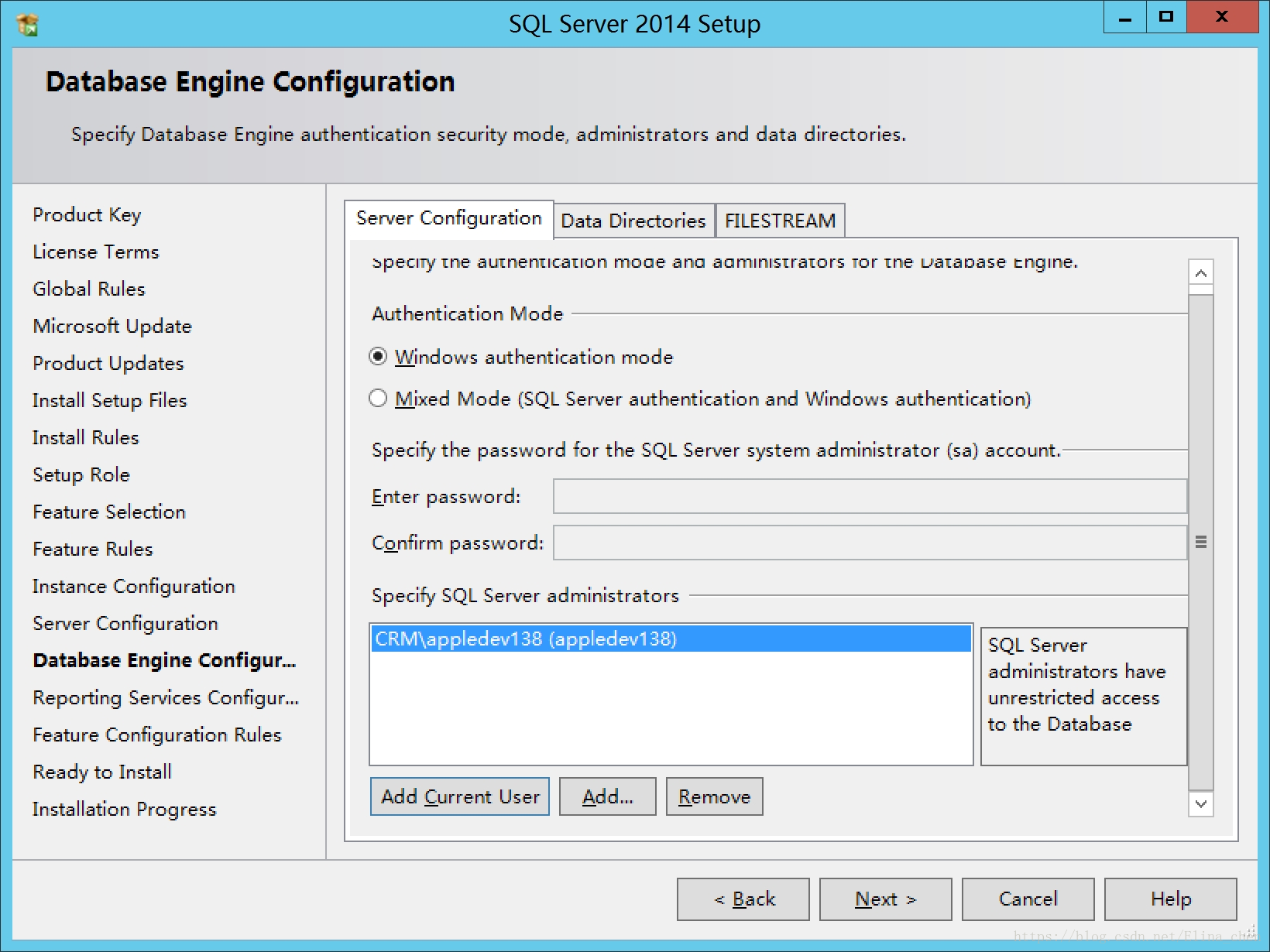Click Feature Configuration Rules step
The width and height of the screenshot is (1270, 952).
tap(157, 735)
